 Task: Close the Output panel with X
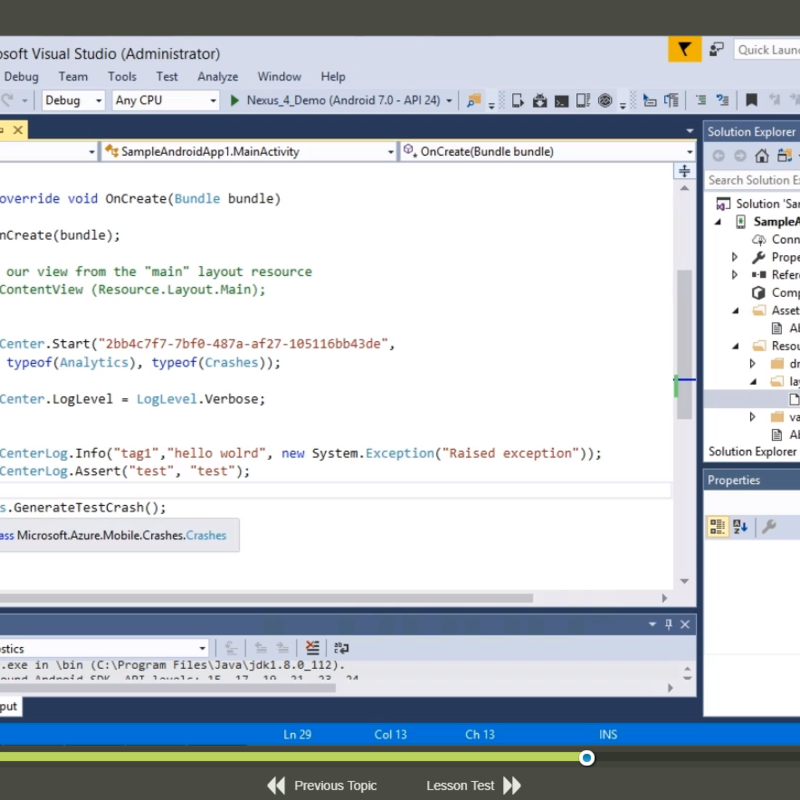685,624
